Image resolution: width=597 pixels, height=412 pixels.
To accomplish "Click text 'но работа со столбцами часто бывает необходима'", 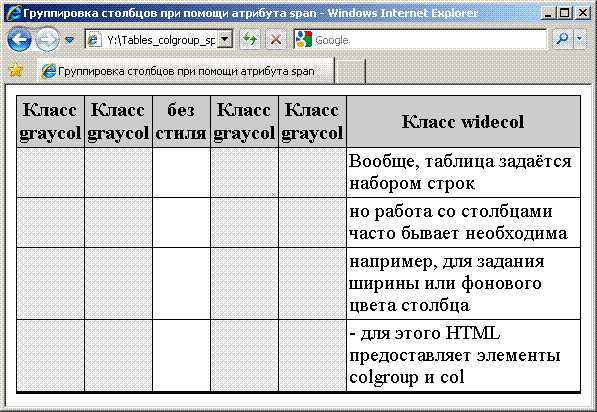I will coord(458,222).
